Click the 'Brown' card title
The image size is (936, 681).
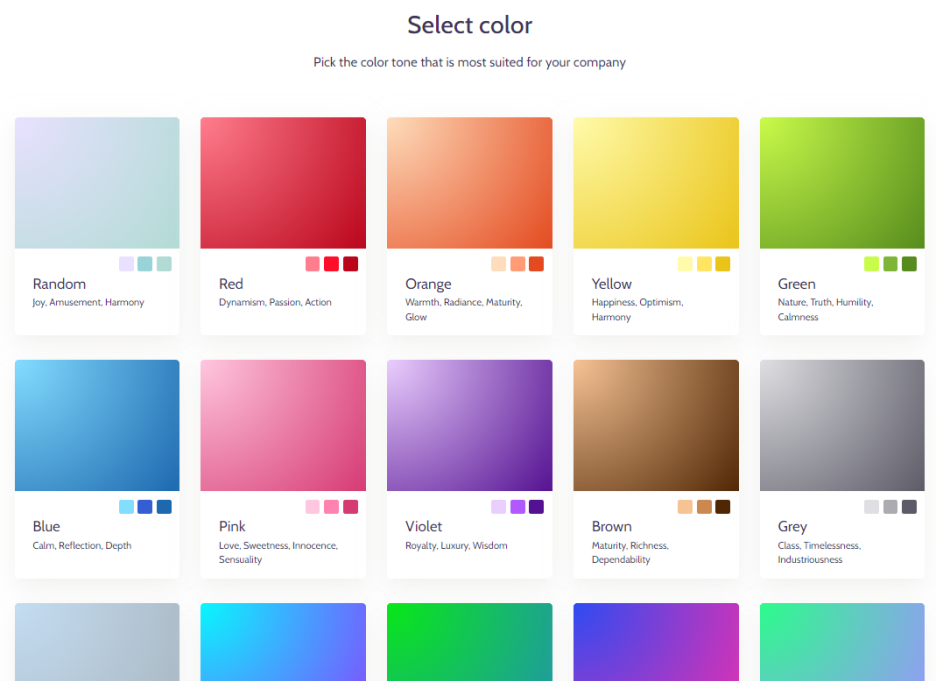(611, 526)
